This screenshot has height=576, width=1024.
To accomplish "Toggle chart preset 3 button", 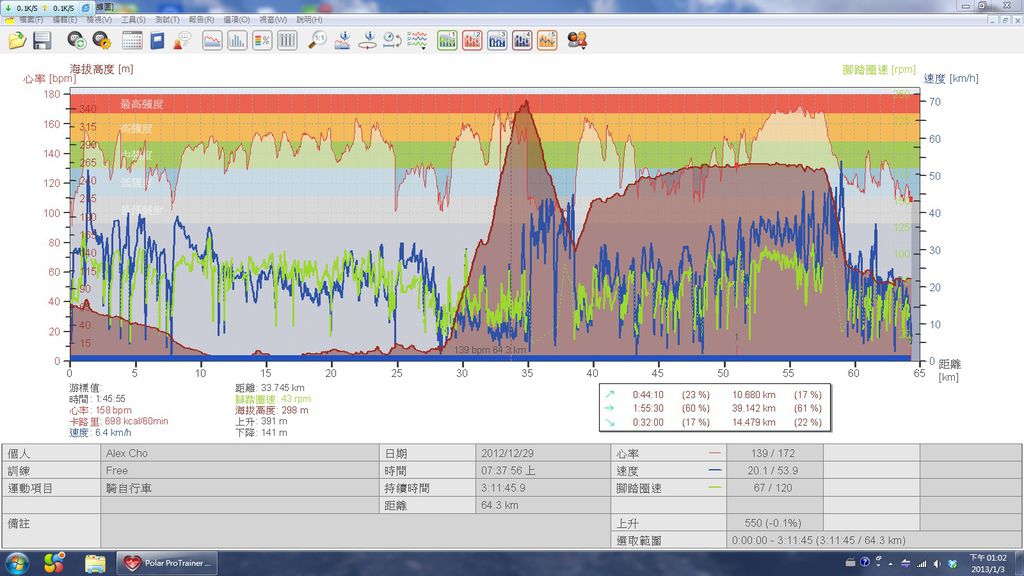I will pos(497,41).
